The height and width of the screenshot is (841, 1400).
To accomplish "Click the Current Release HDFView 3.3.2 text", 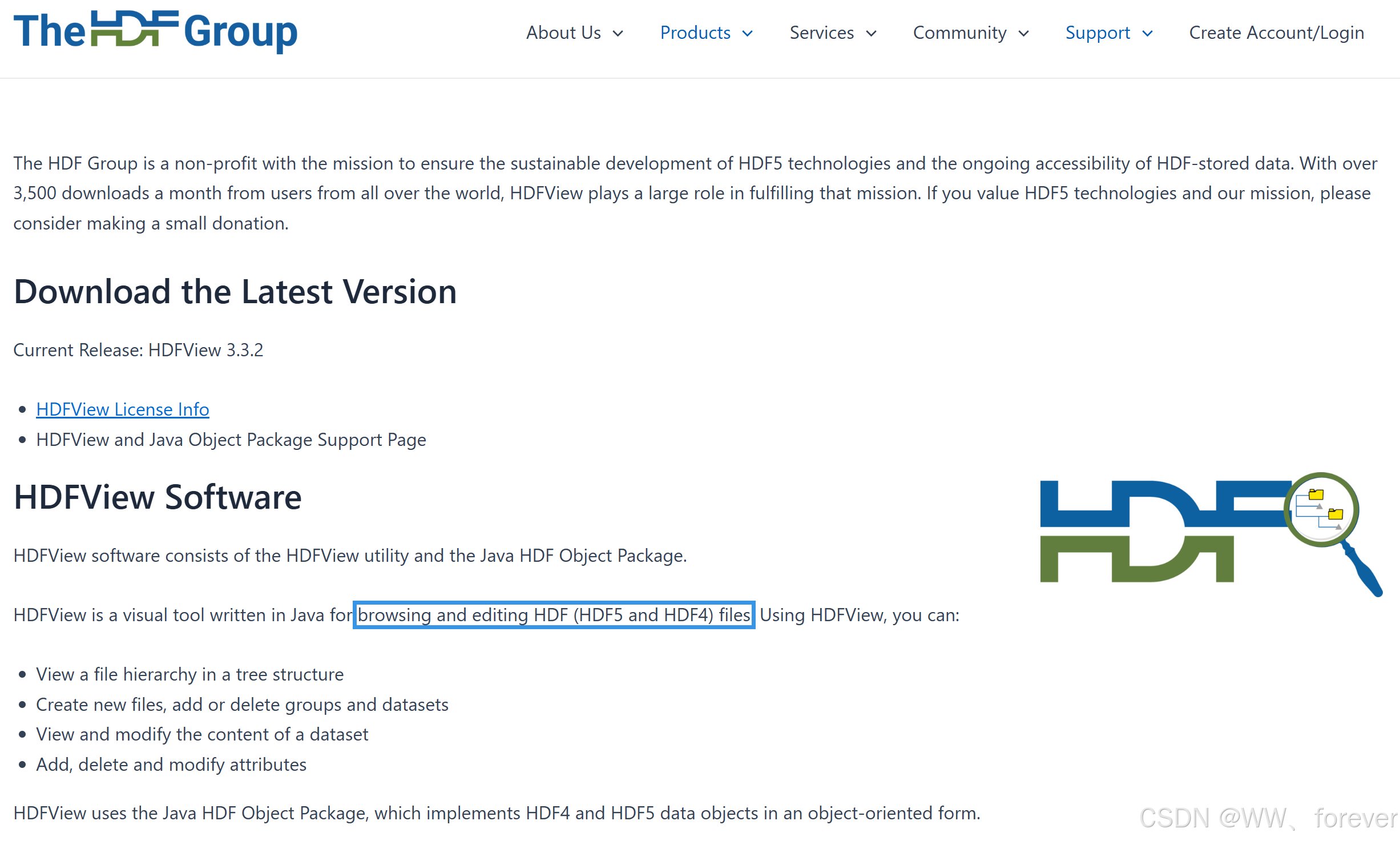I will [138, 349].
